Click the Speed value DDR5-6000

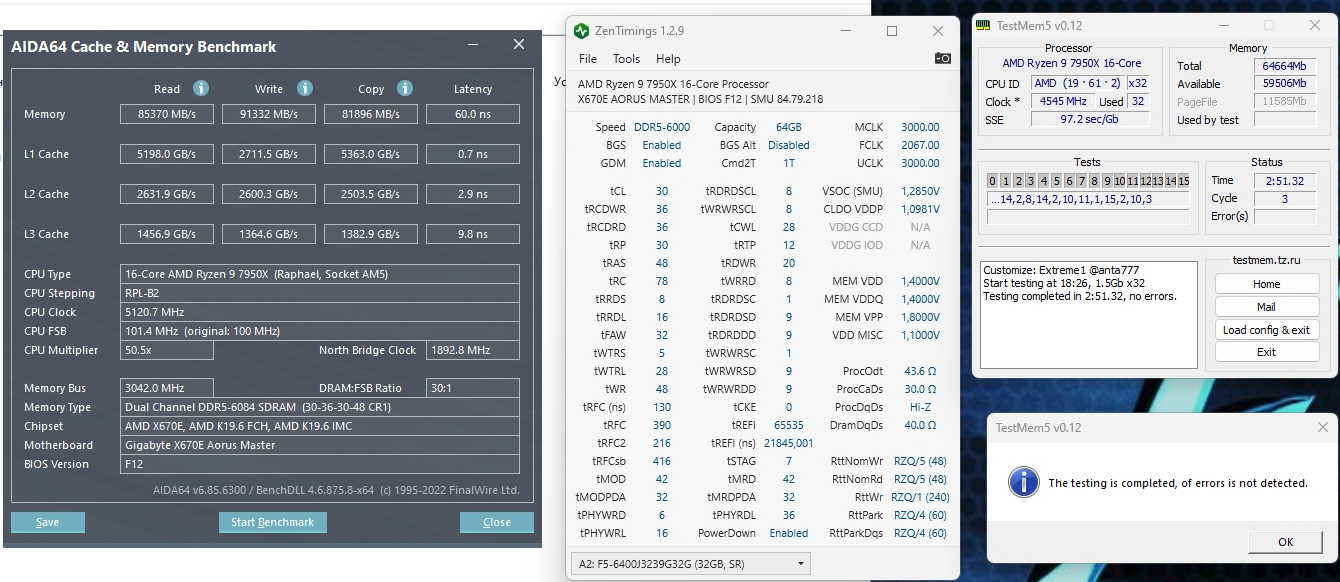[662, 127]
